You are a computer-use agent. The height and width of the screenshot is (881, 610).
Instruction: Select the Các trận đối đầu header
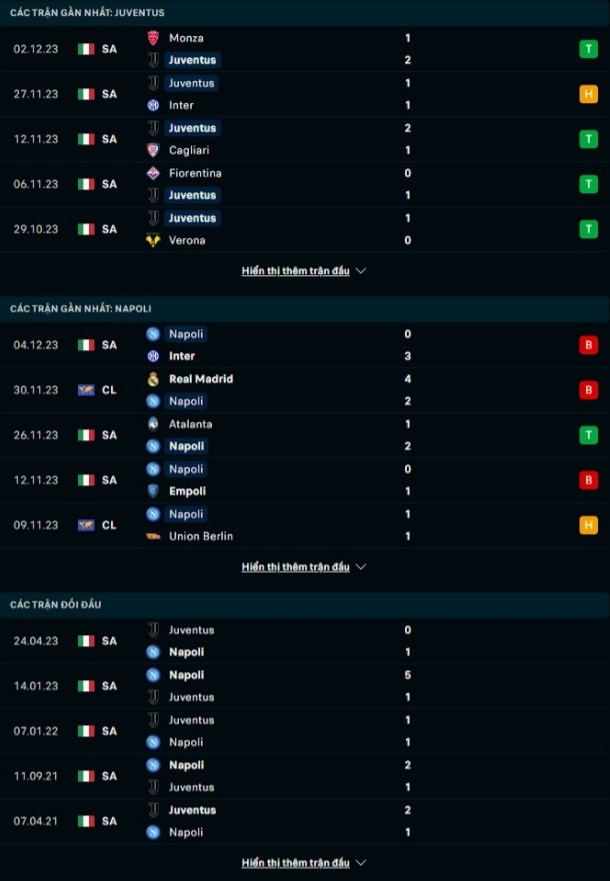[x=56, y=605]
